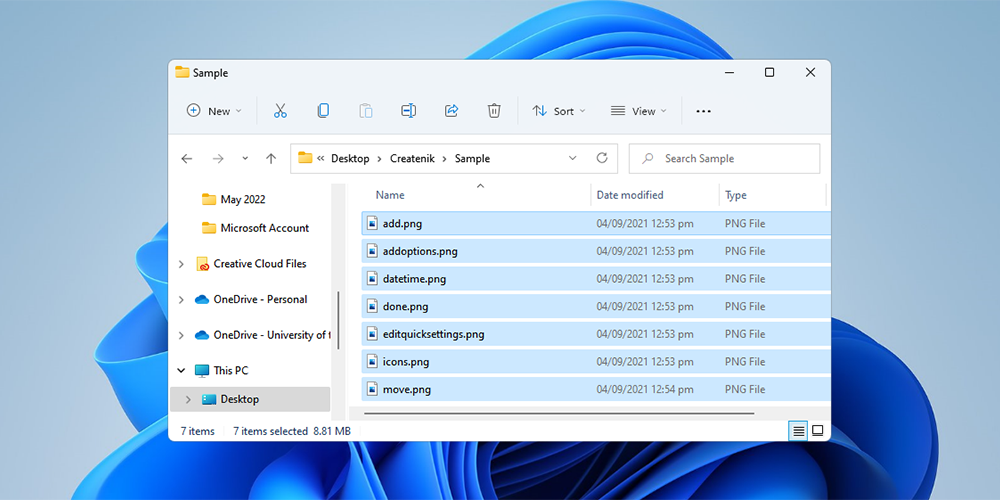Select Createnik in the address breadcrumb
This screenshot has height=500, width=1000.
tap(412, 159)
